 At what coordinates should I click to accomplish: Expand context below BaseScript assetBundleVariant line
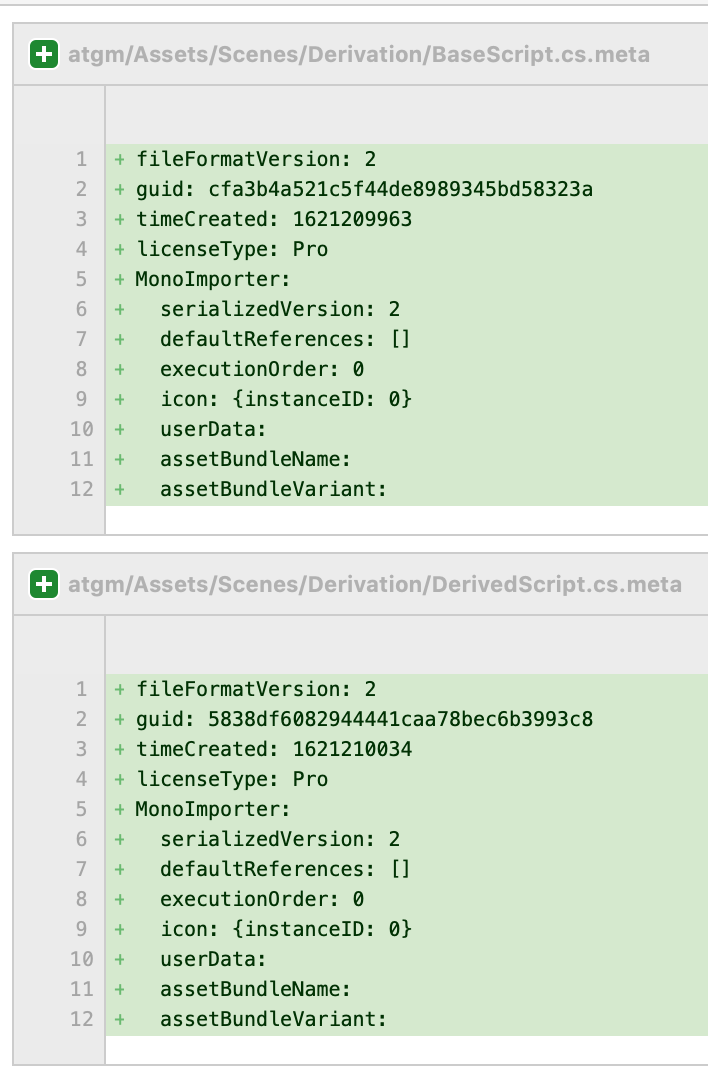(407, 520)
